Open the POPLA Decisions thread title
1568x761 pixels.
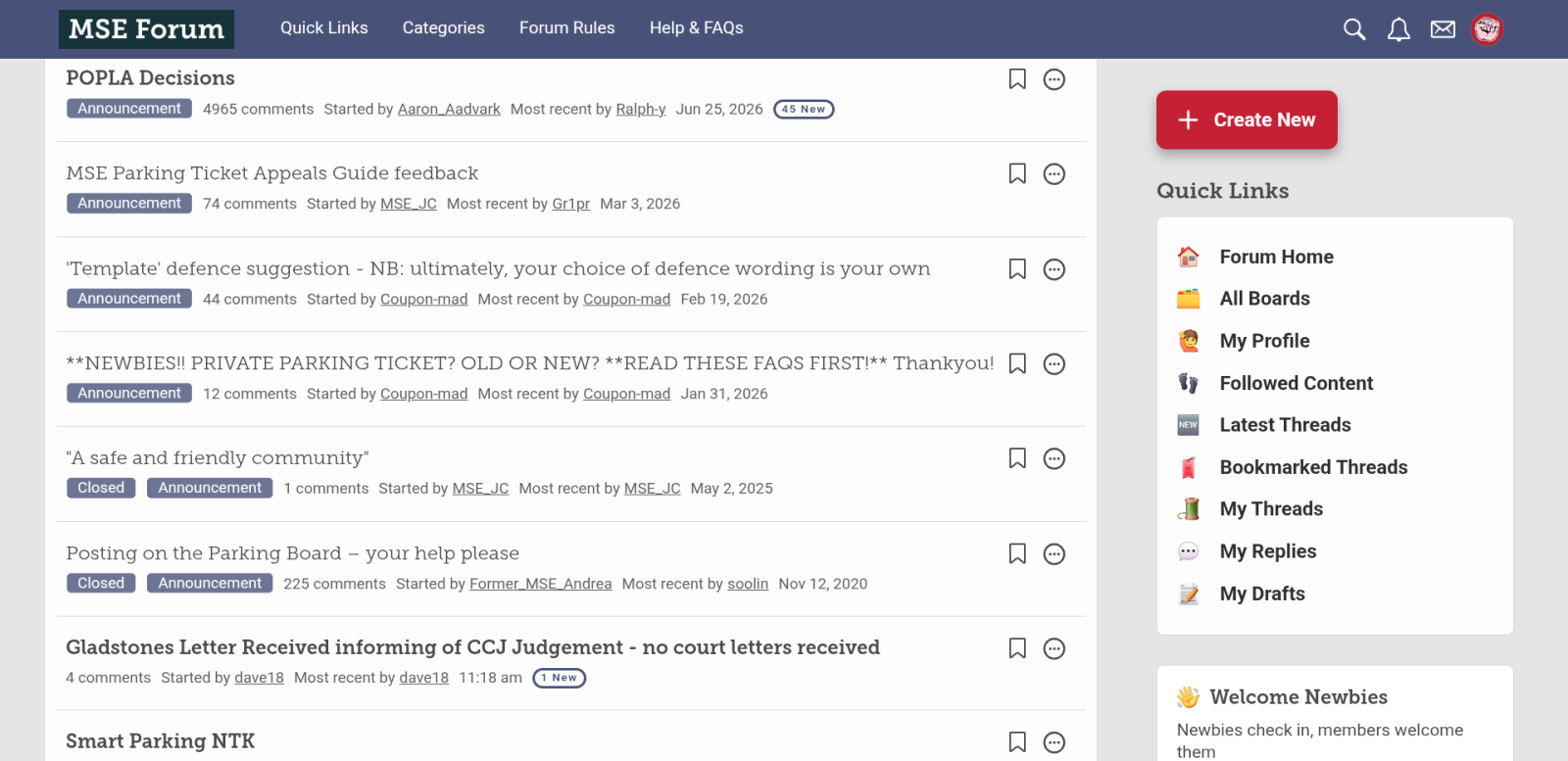pyautogui.click(x=150, y=78)
